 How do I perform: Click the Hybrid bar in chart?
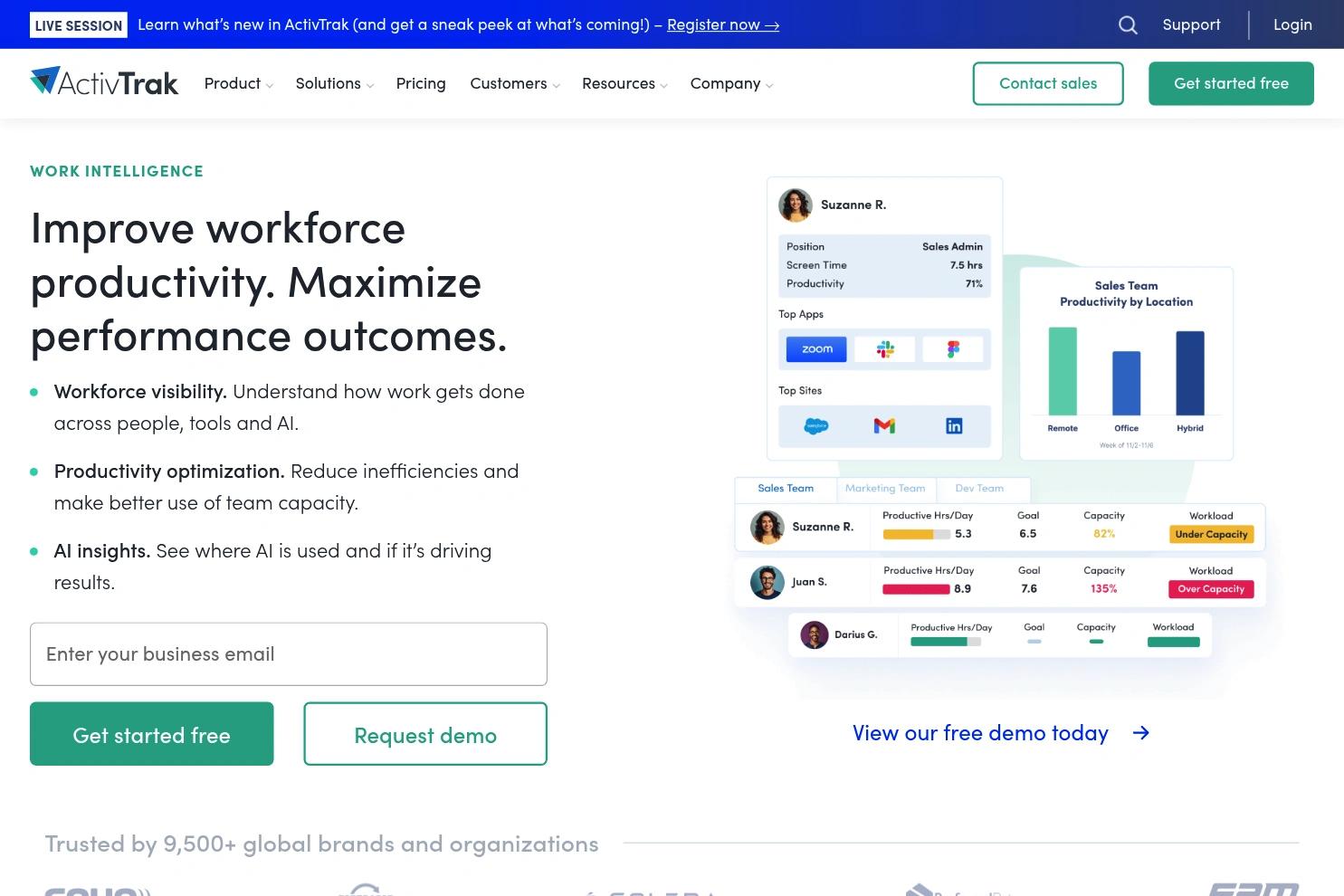1190,373
